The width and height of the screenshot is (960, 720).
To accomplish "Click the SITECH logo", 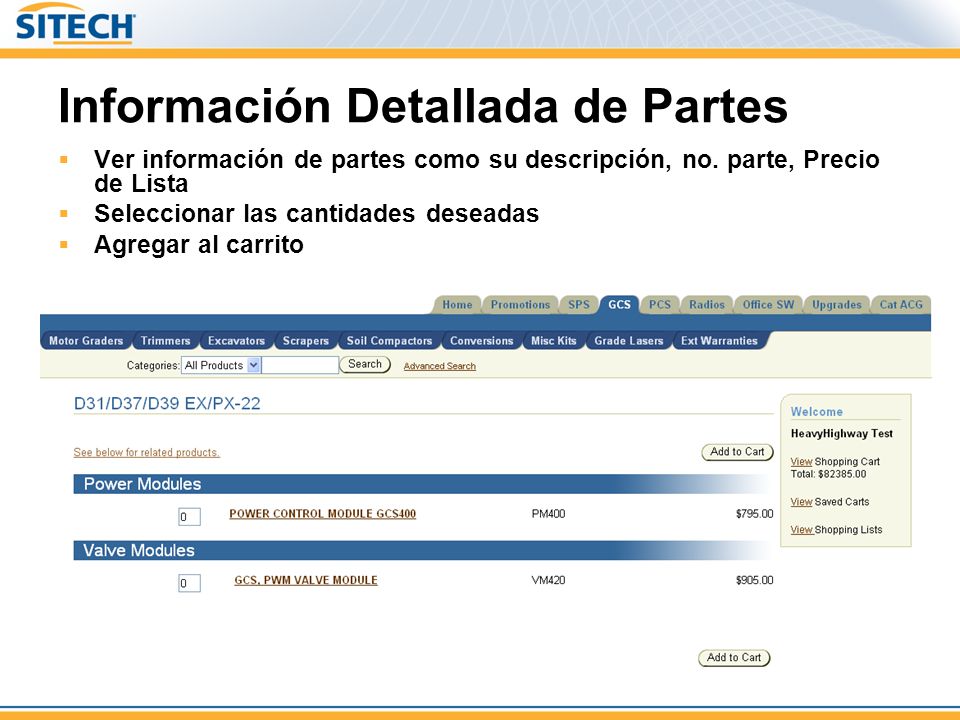I will click(75, 24).
